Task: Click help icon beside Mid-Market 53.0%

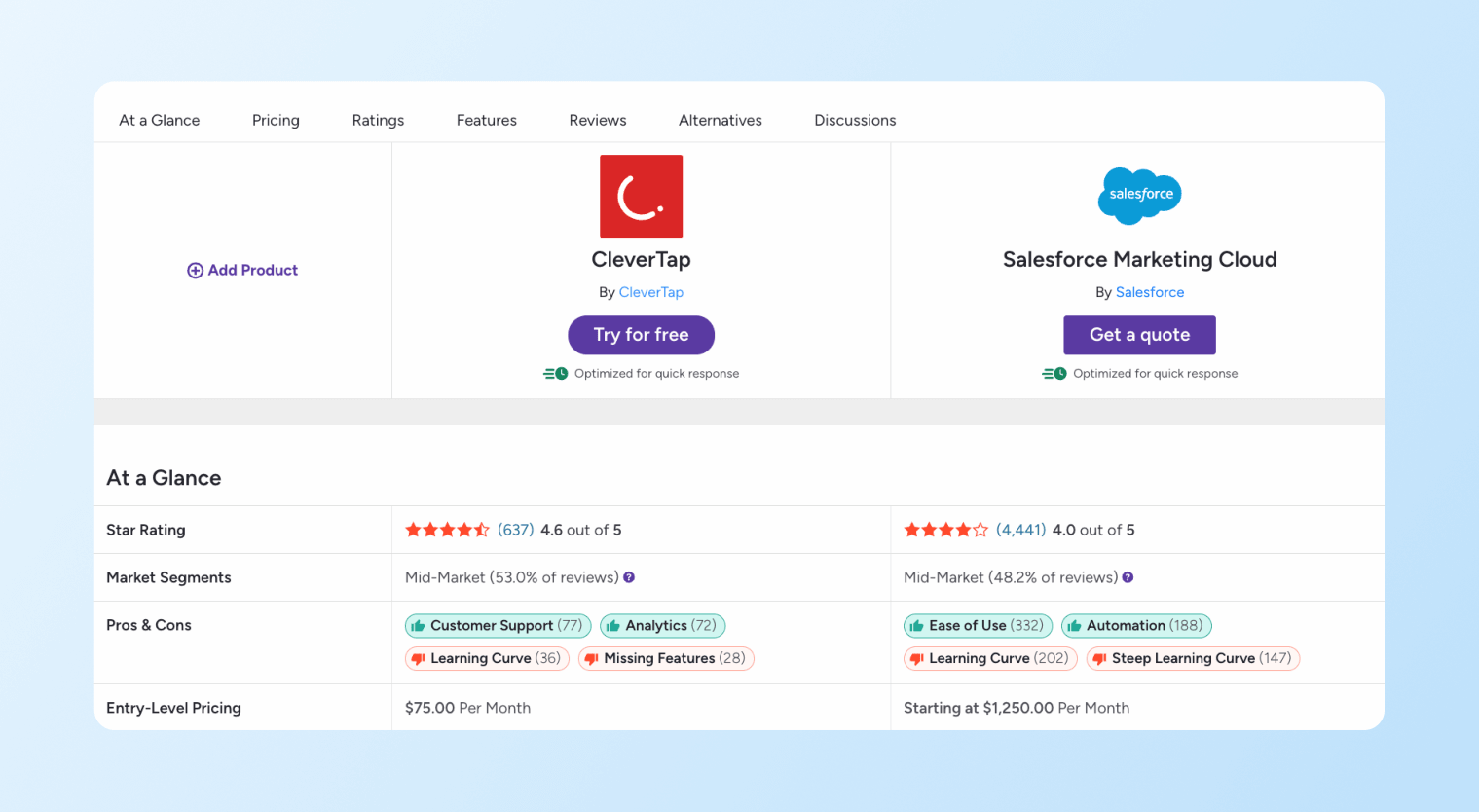Action: (629, 577)
